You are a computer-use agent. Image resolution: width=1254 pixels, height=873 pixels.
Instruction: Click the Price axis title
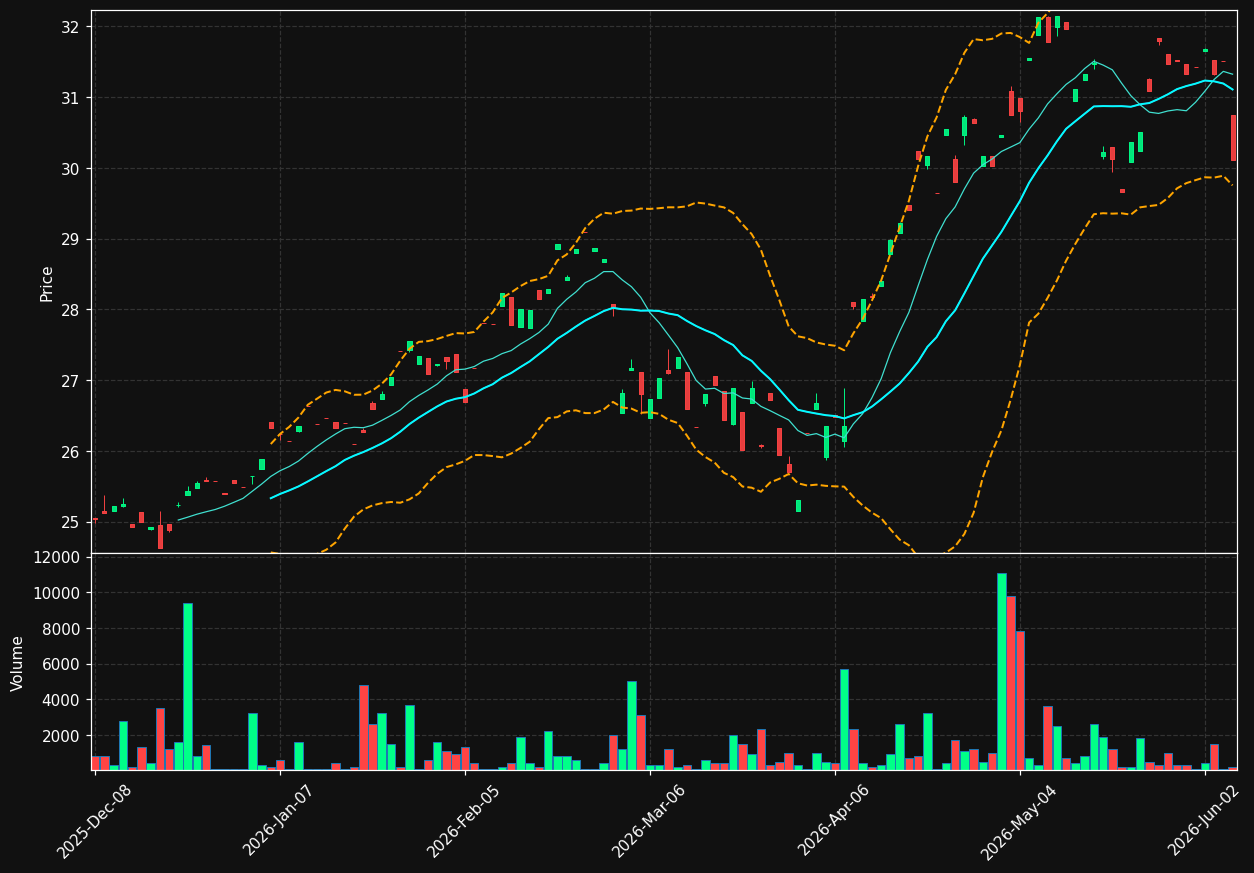click(47, 283)
